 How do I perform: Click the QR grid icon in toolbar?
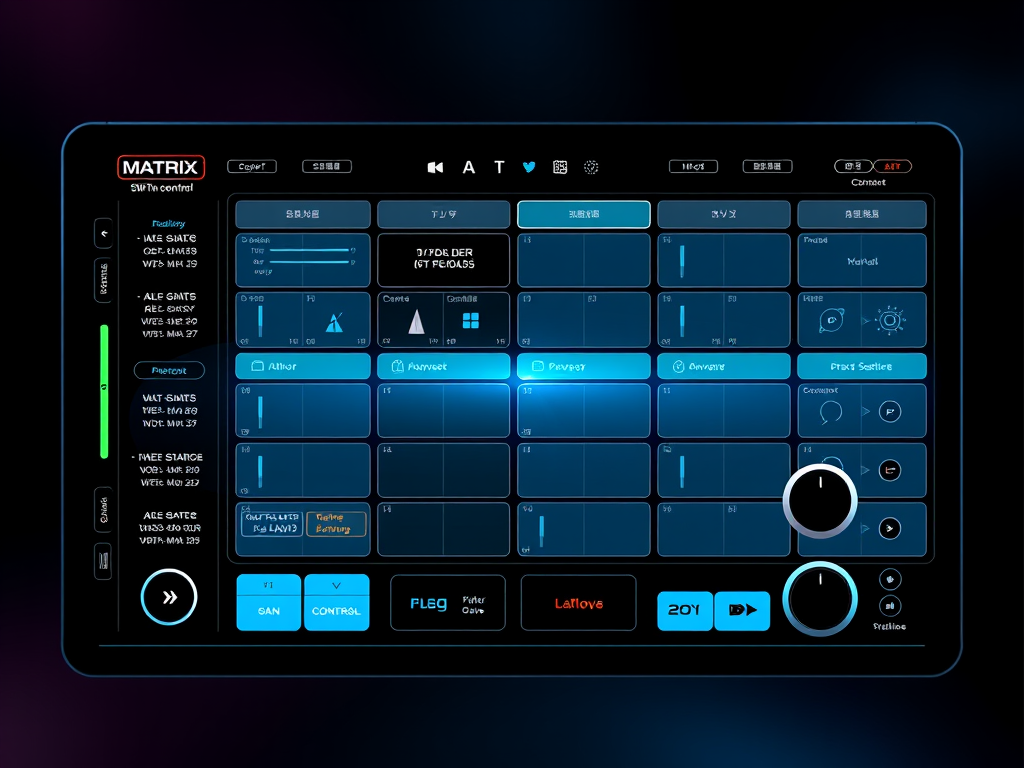pyautogui.click(x=560, y=167)
